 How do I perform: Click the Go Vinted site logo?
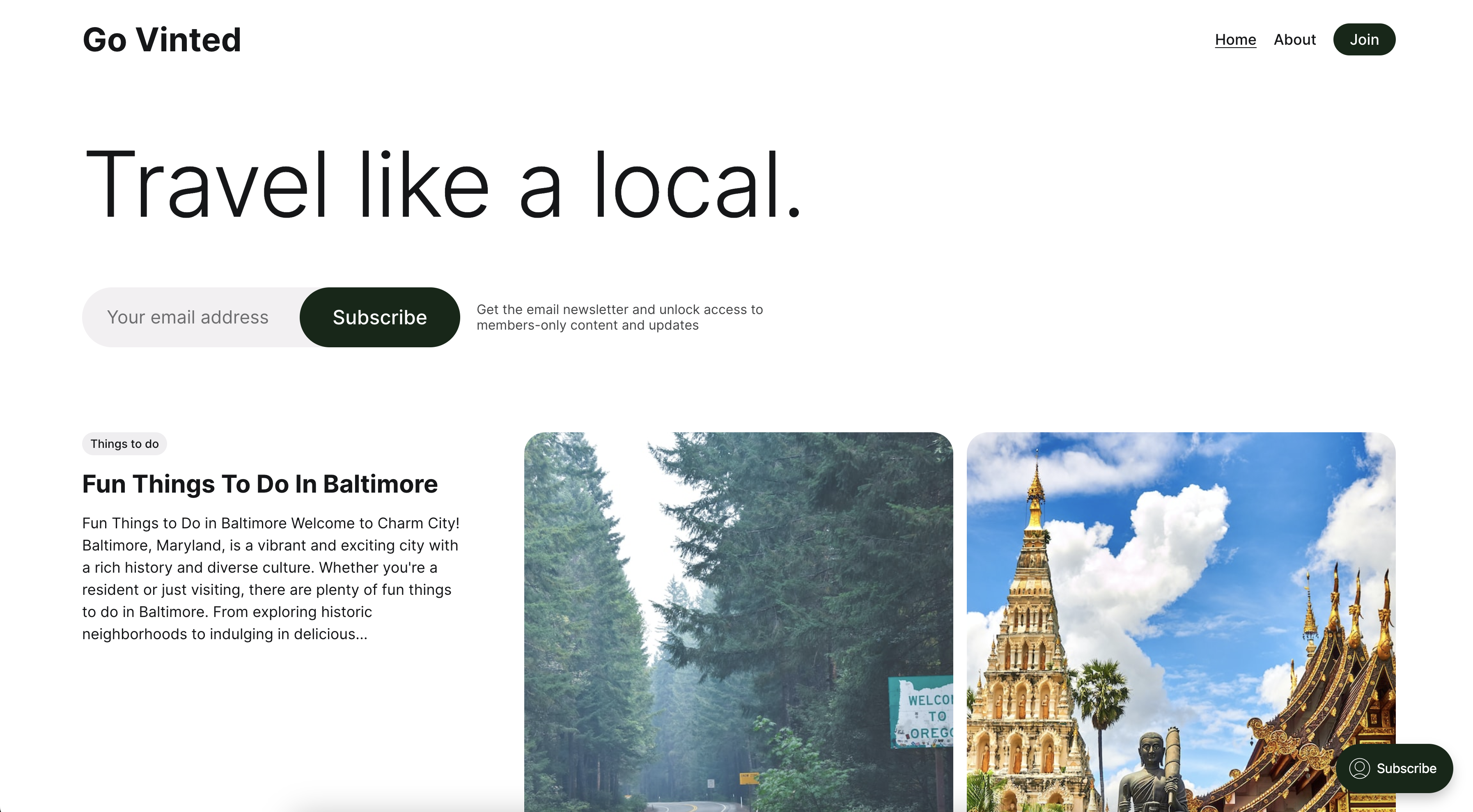(162, 39)
